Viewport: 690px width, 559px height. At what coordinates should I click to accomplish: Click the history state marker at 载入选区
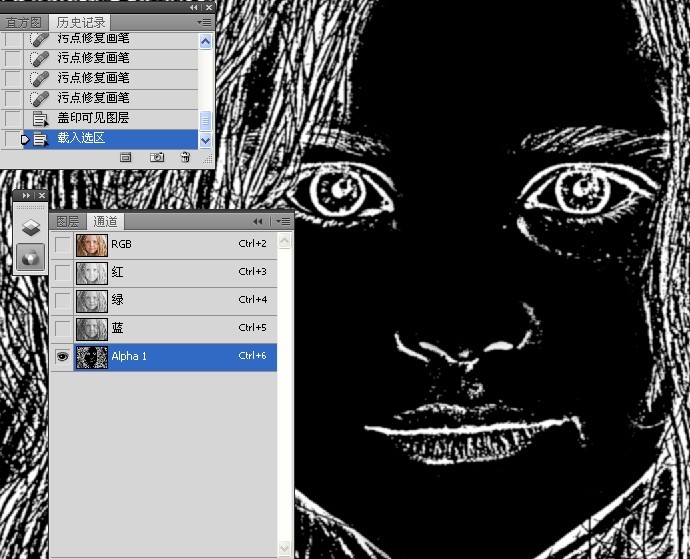25,140
